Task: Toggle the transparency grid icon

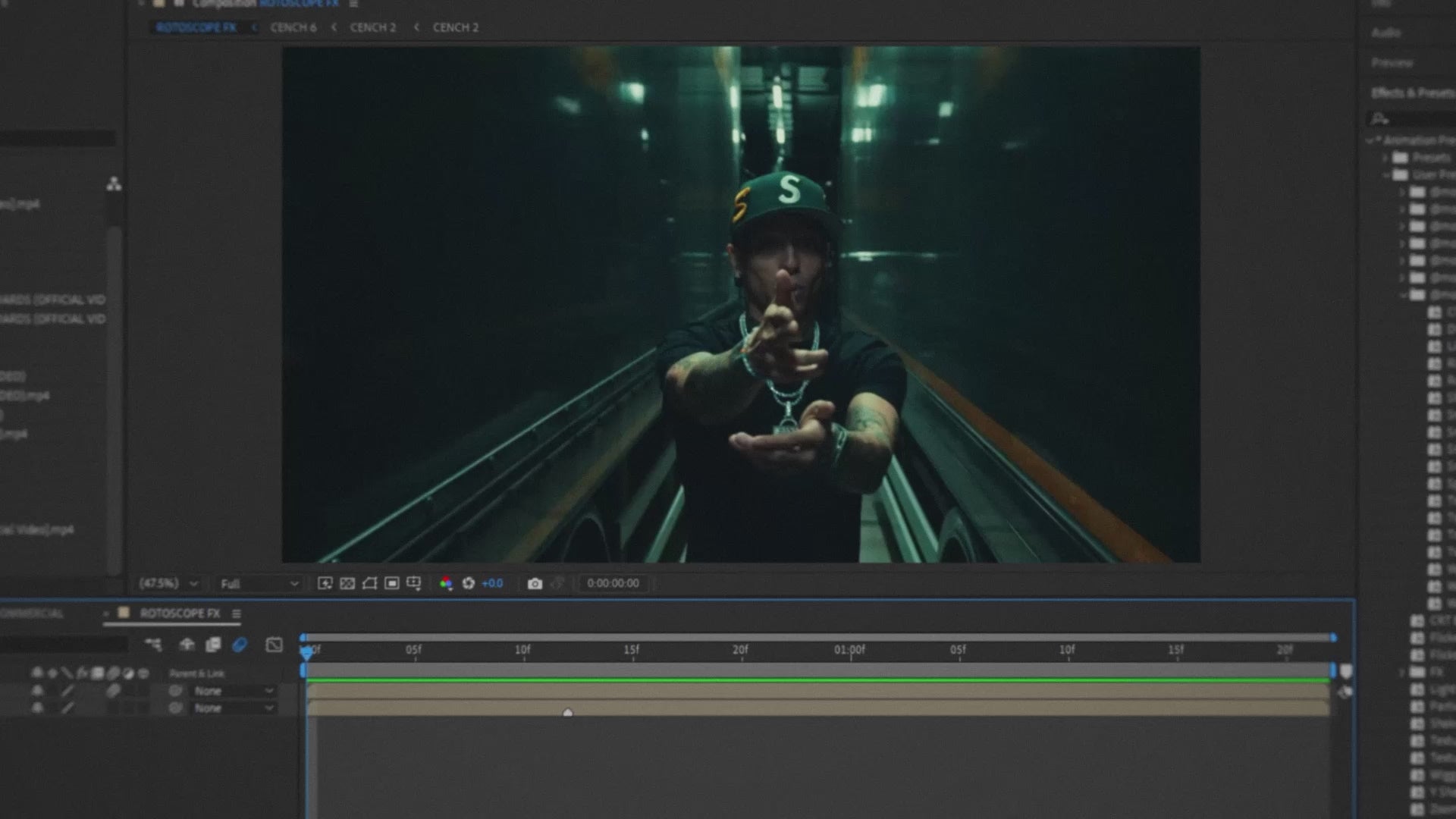Action: (x=347, y=583)
